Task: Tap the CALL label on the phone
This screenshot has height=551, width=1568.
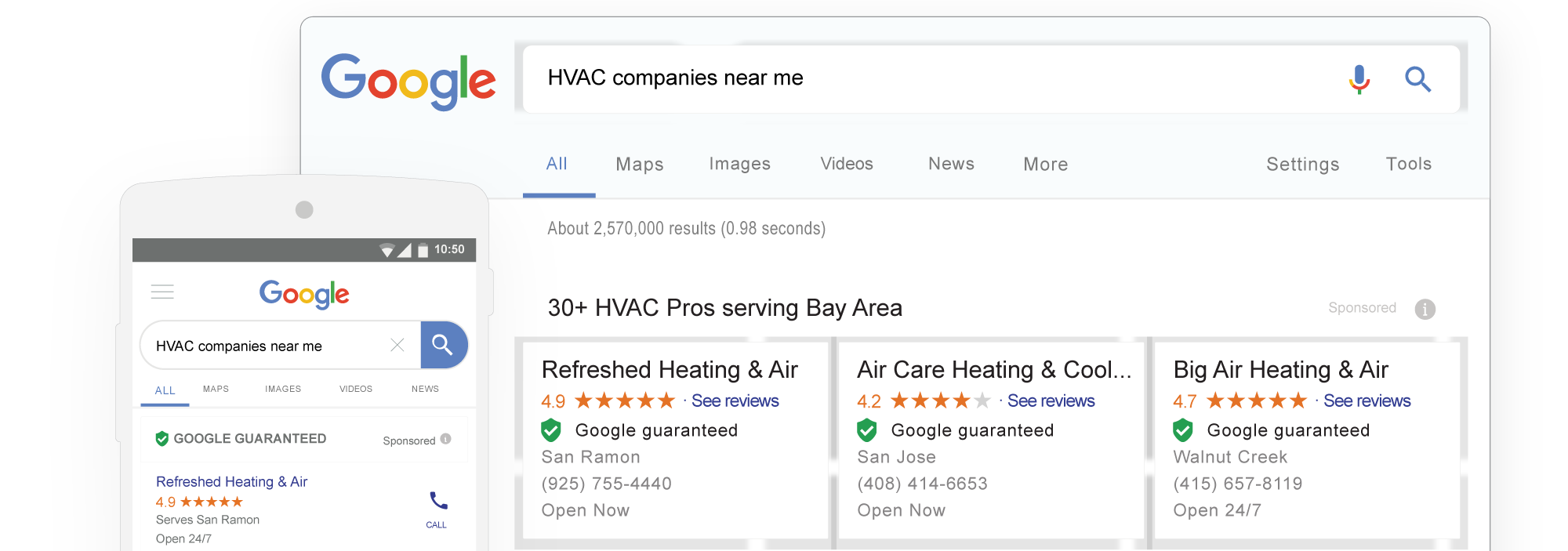Action: coord(436,525)
